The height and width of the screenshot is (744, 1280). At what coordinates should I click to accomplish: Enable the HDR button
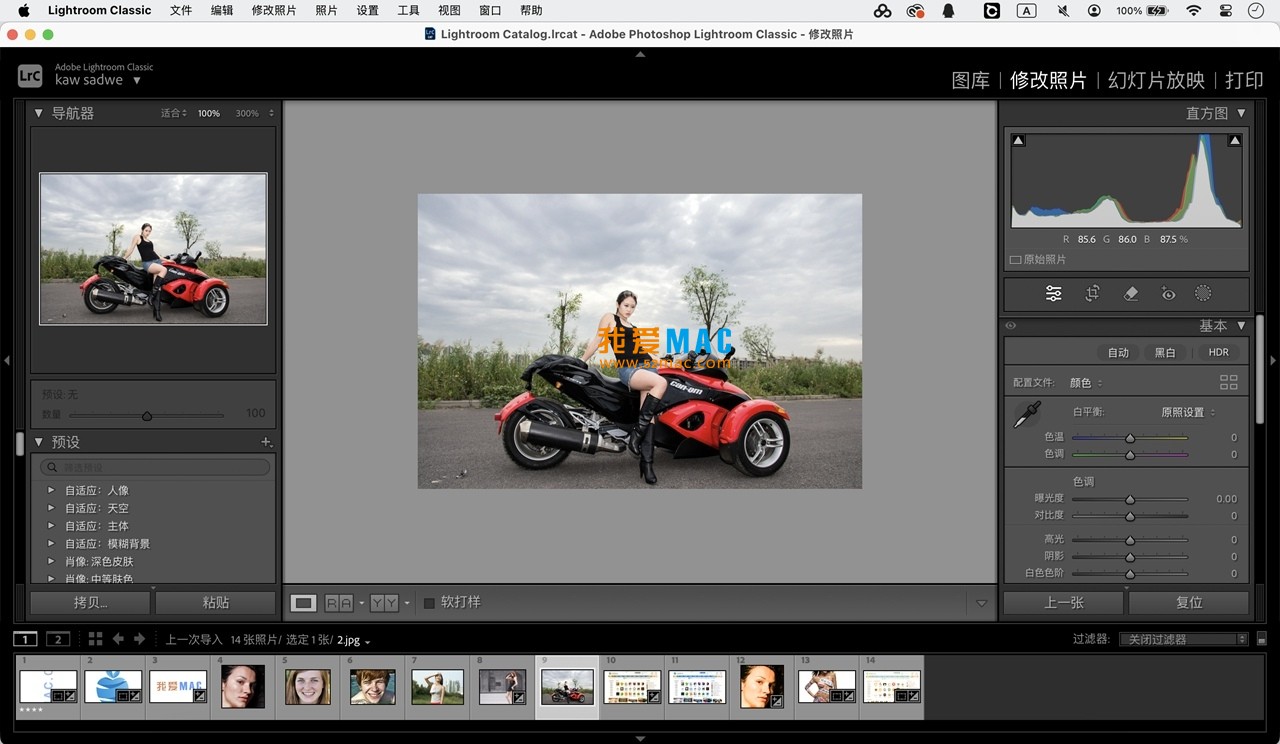coord(1218,352)
